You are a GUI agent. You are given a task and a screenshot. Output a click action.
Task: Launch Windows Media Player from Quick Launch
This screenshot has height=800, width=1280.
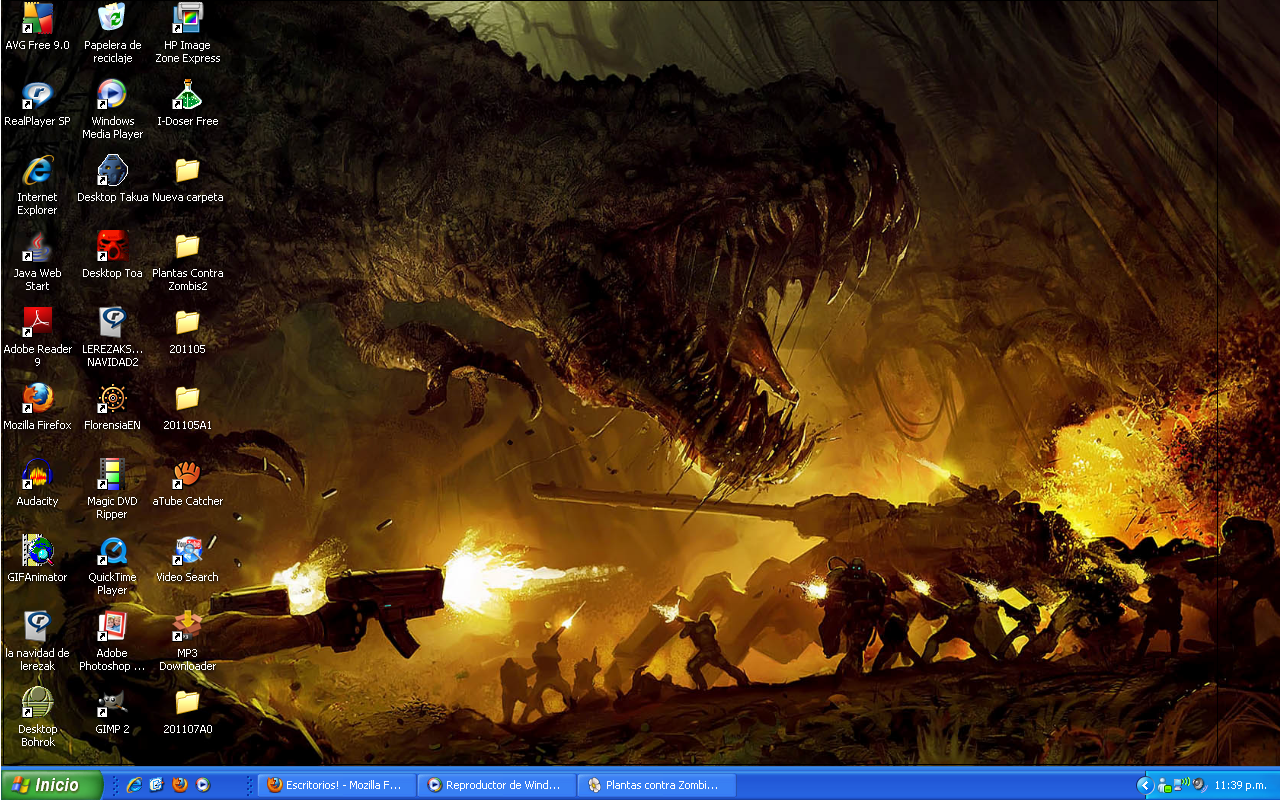[202, 785]
